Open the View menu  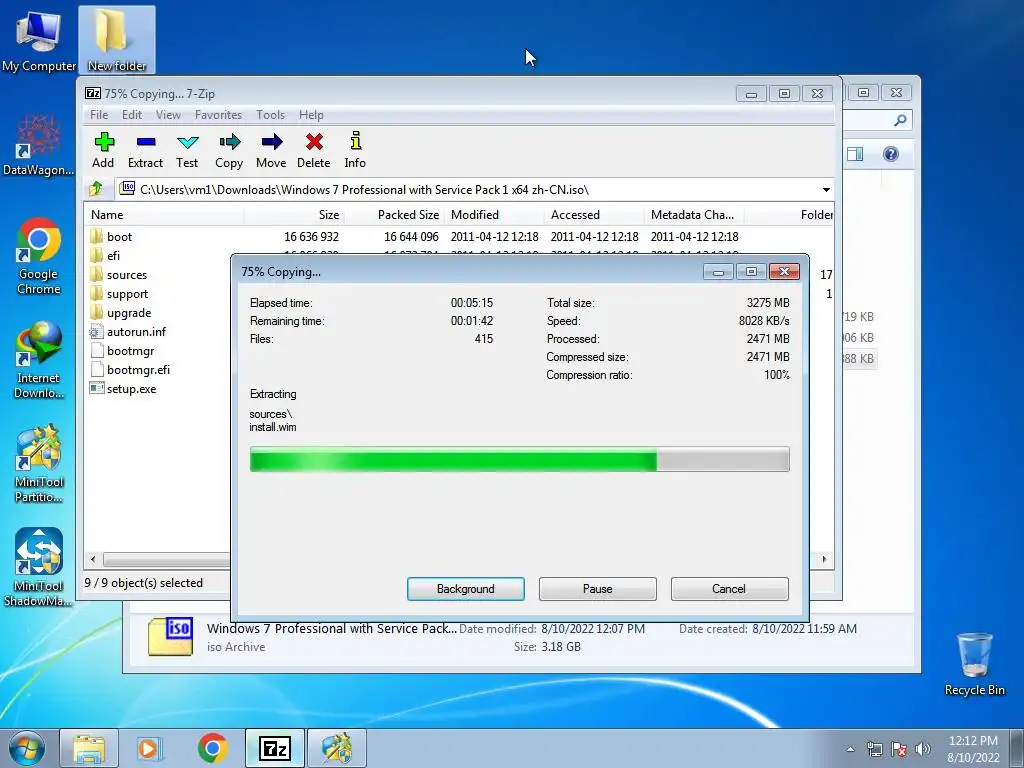click(168, 115)
